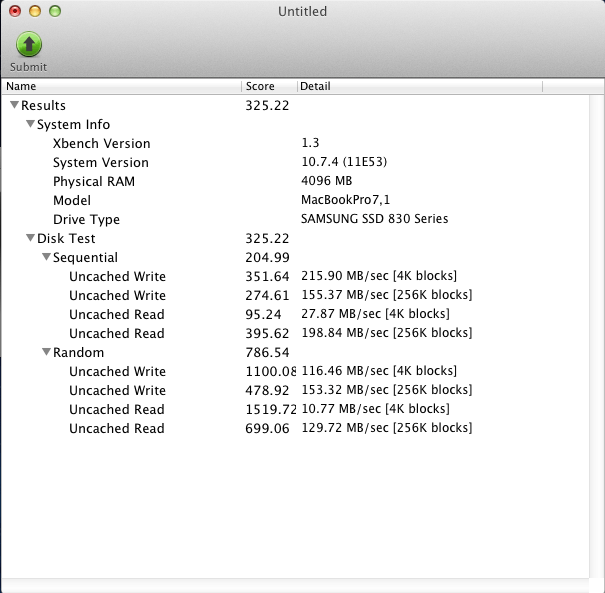605x593 pixels.
Task: Click the Submit label under the icon
Action: (29, 67)
